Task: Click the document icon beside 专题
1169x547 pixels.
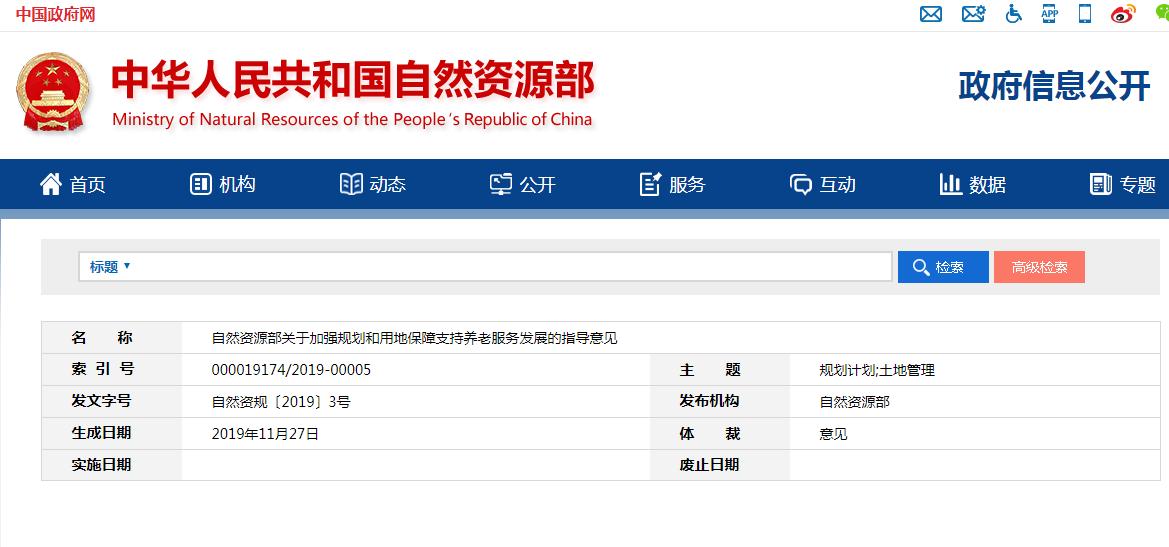Action: (x=1100, y=184)
